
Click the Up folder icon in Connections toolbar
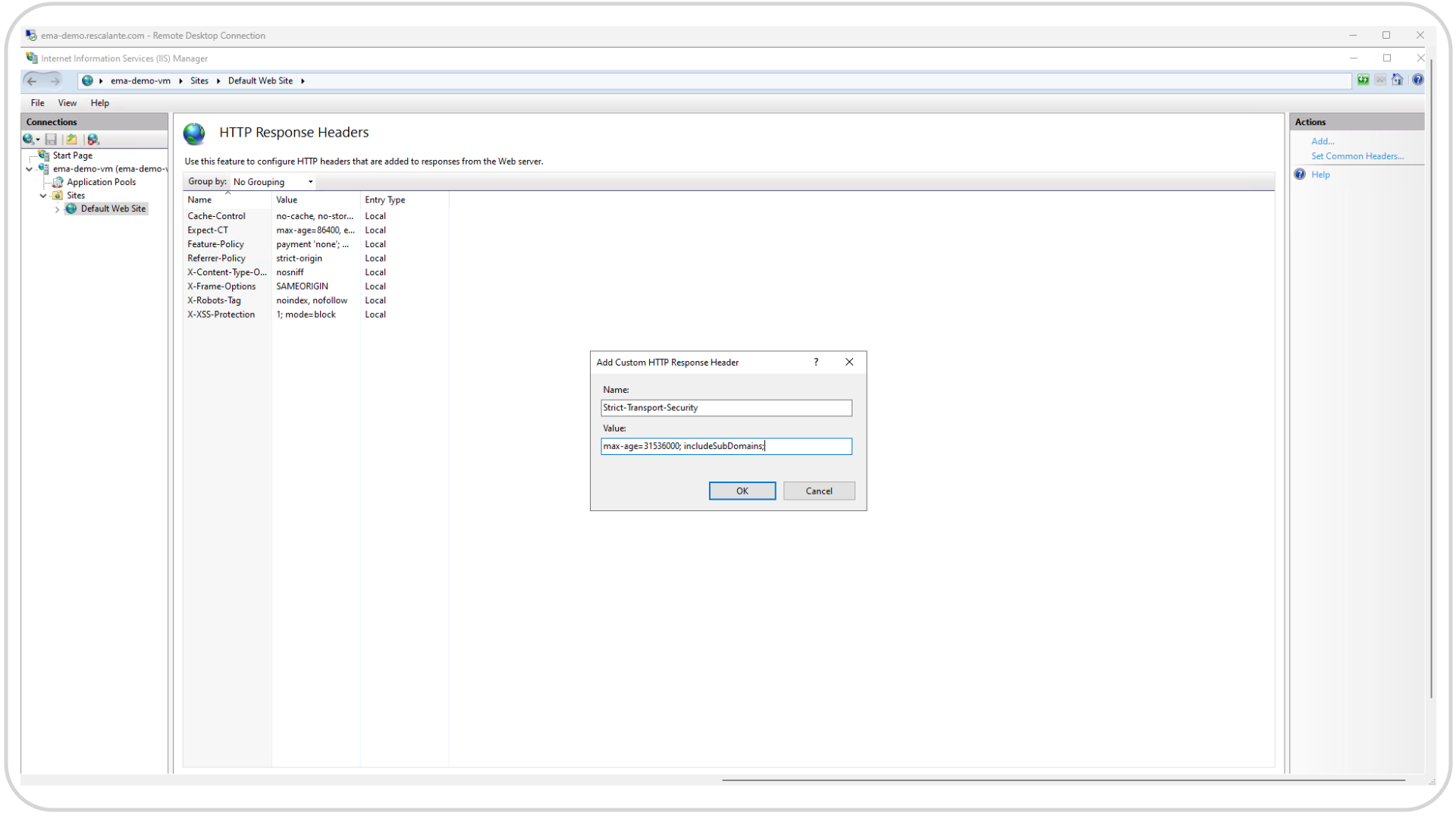71,140
